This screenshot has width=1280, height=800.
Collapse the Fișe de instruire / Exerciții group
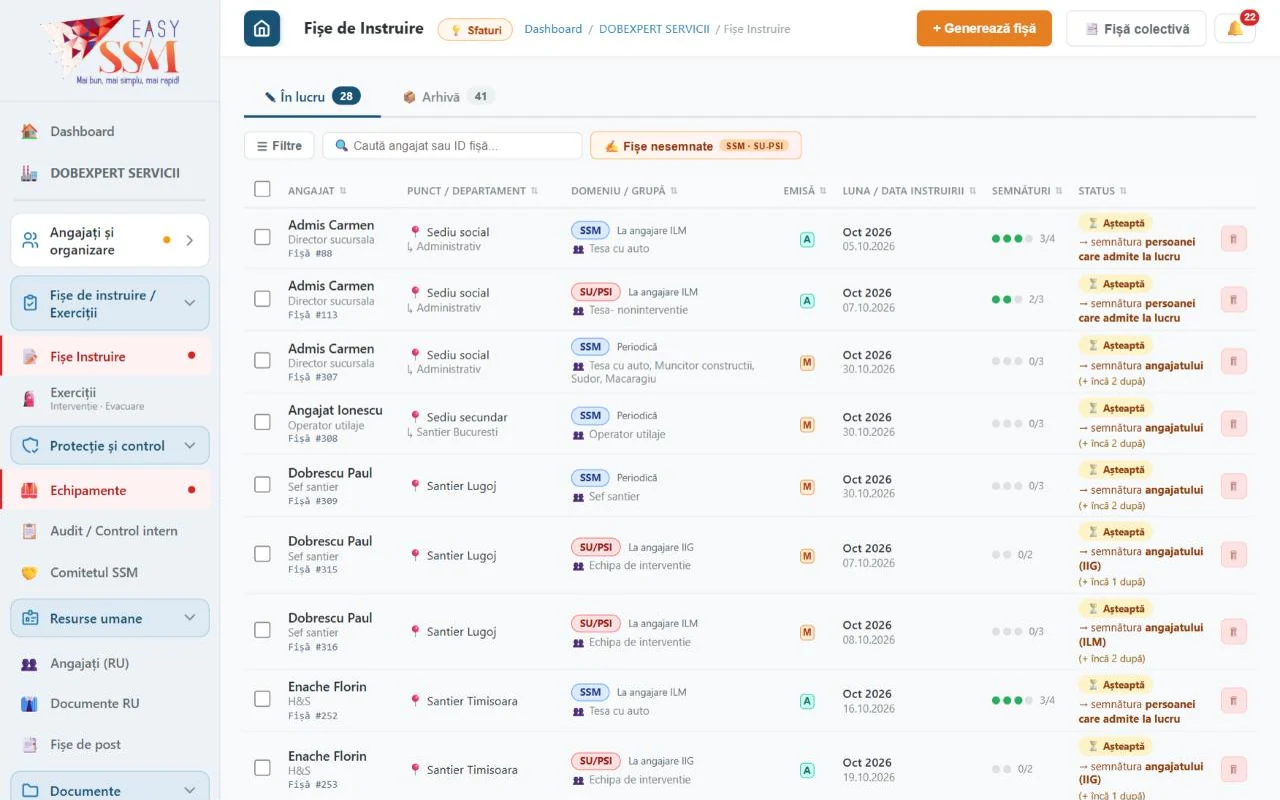click(110, 303)
